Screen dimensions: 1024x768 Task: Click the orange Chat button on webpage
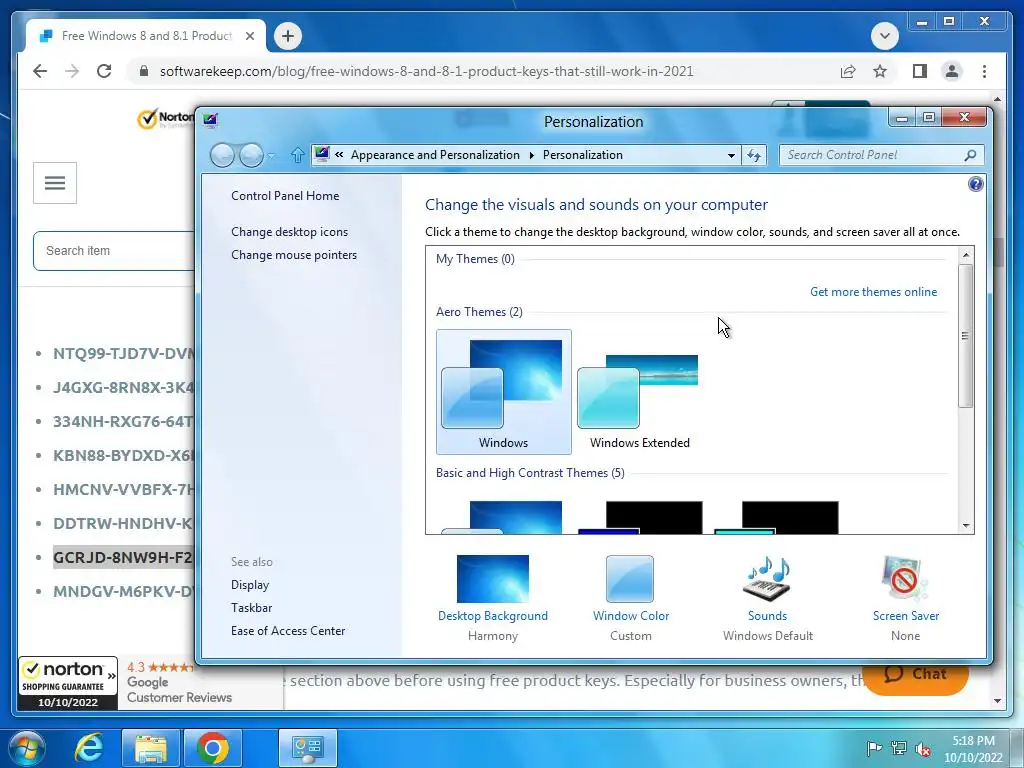tap(915, 676)
